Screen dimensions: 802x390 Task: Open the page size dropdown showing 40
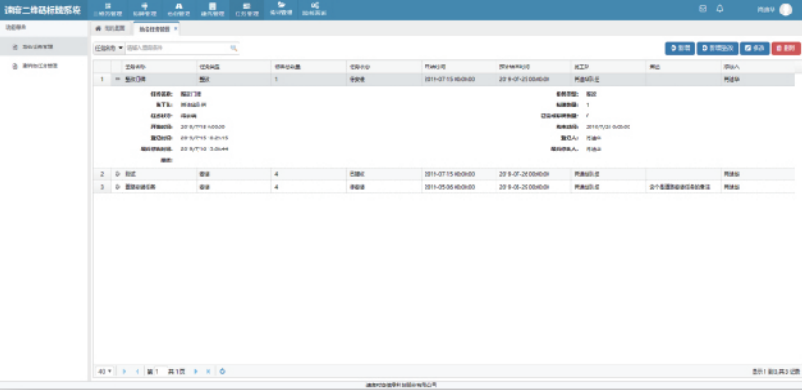click(104, 372)
